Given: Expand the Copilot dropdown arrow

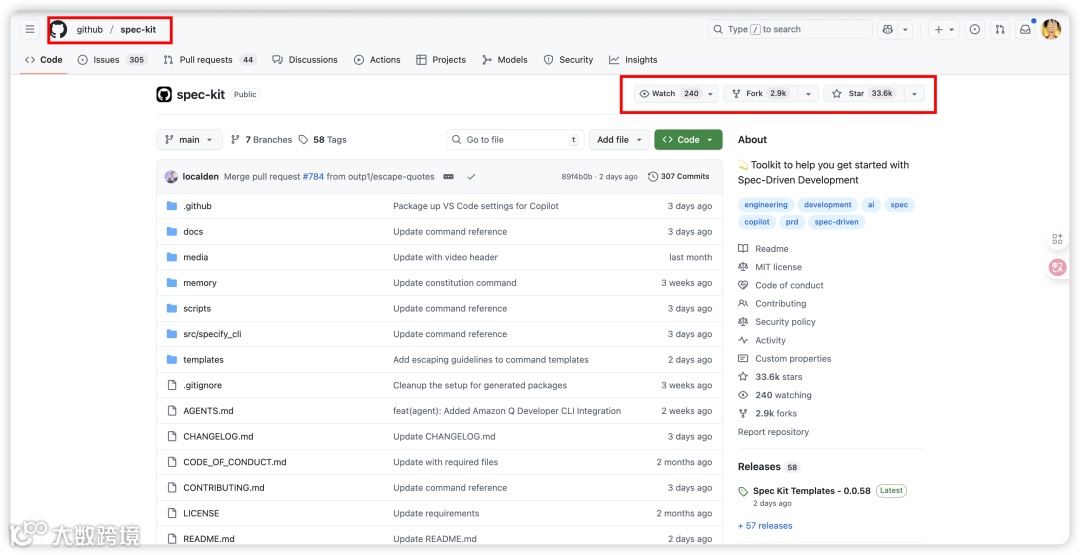Looking at the screenshot, I should [x=905, y=30].
